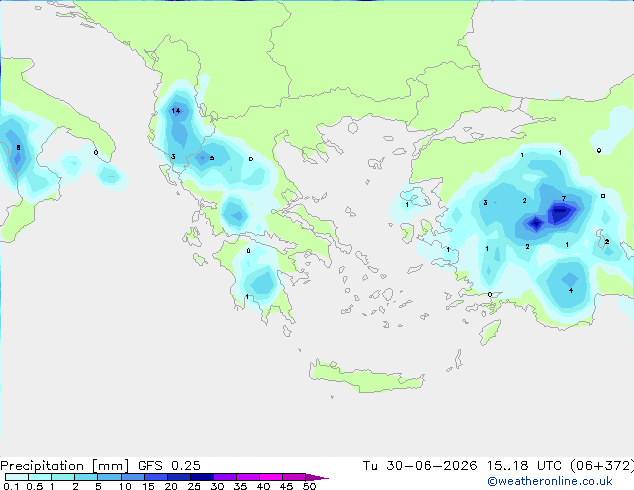Click the 10–15 mm legend swatch
The width and height of the screenshot is (634, 490).
pos(132,477)
